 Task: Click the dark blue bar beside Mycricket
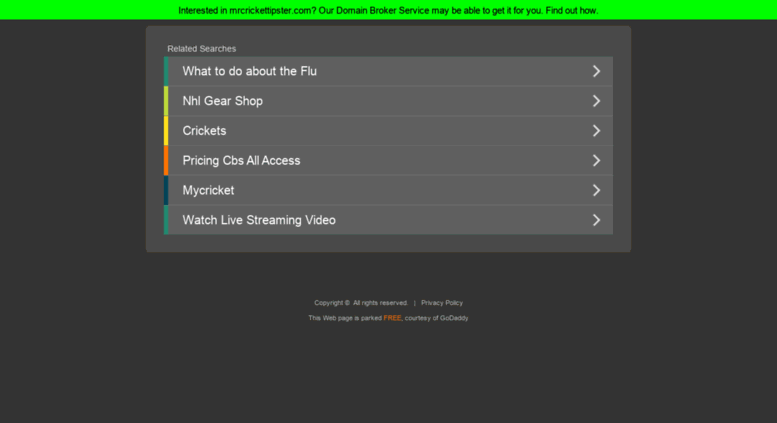(x=166, y=190)
